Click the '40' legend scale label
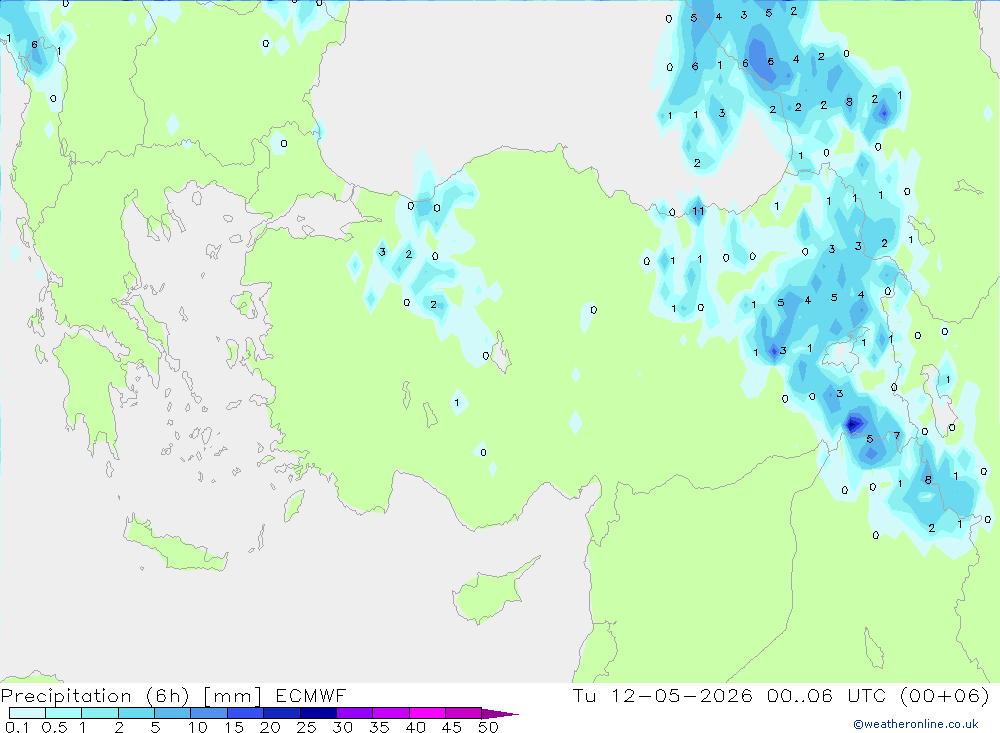The height and width of the screenshot is (733, 1000). [415, 727]
